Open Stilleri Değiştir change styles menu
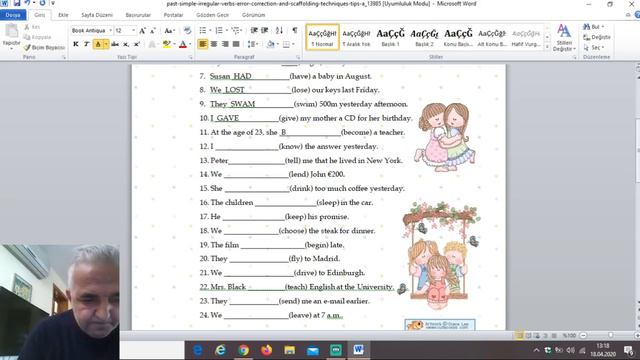 [x=564, y=38]
